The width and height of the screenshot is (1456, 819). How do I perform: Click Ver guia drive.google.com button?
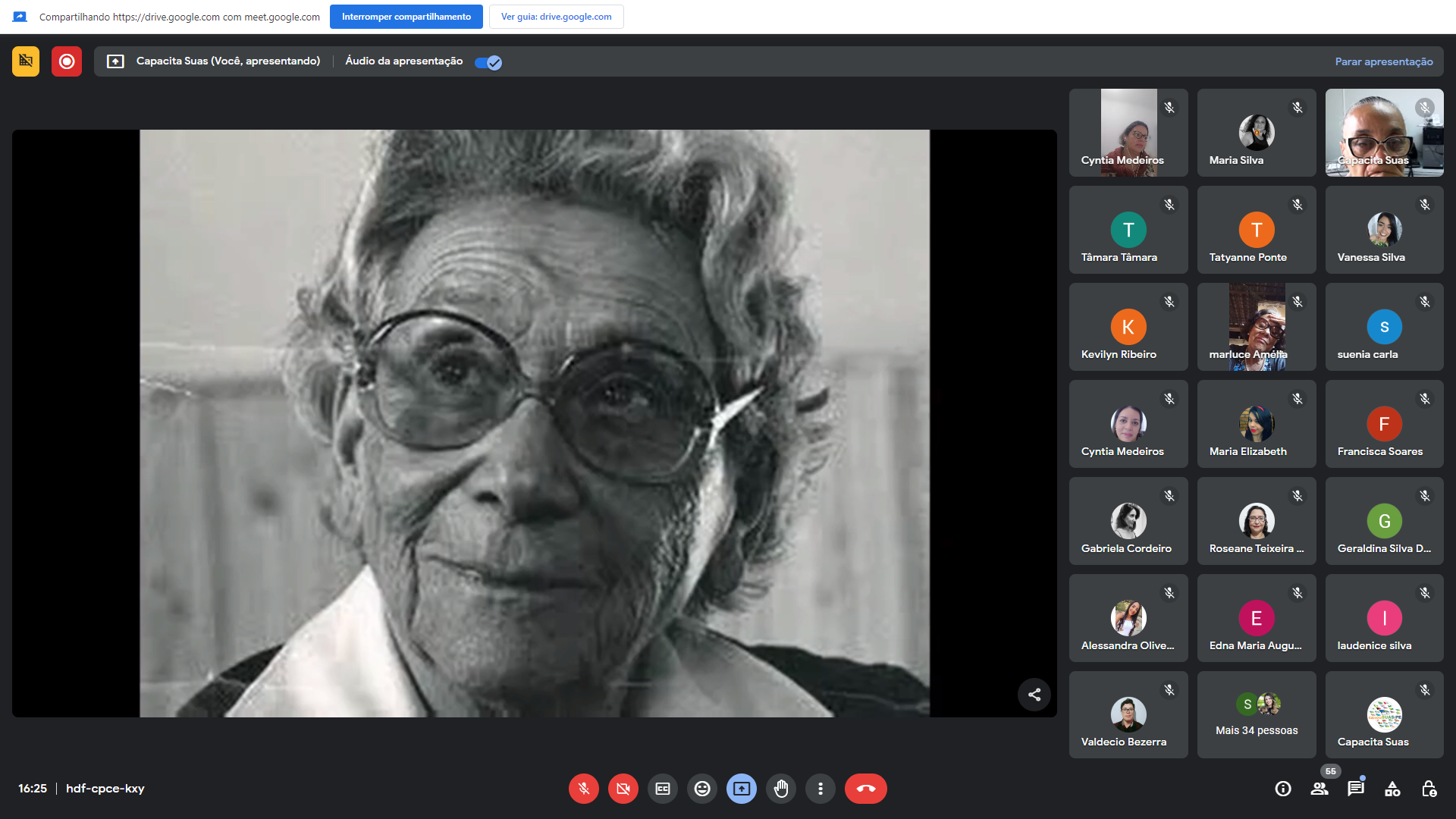pos(556,17)
